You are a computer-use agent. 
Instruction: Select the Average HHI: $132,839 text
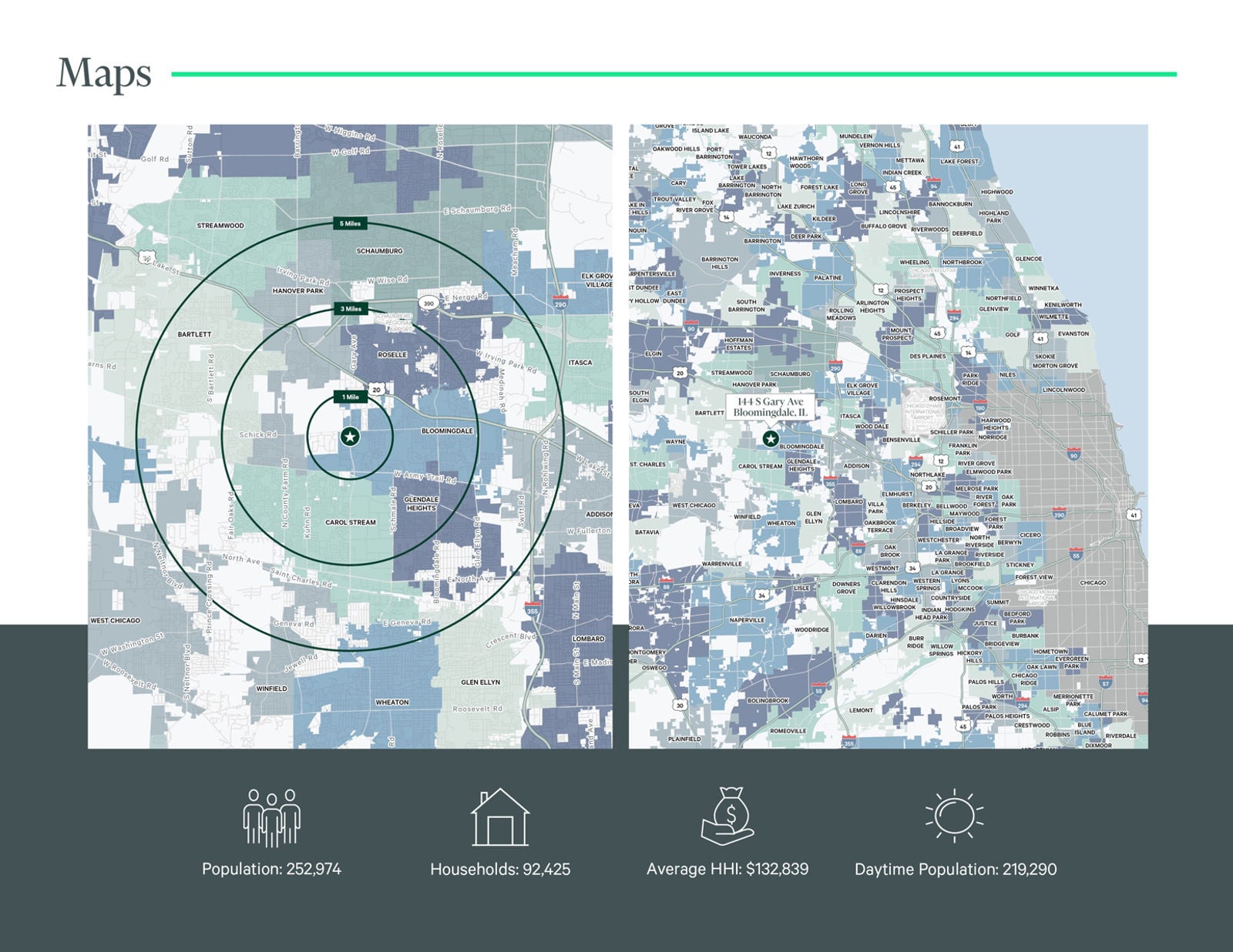coord(727,869)
